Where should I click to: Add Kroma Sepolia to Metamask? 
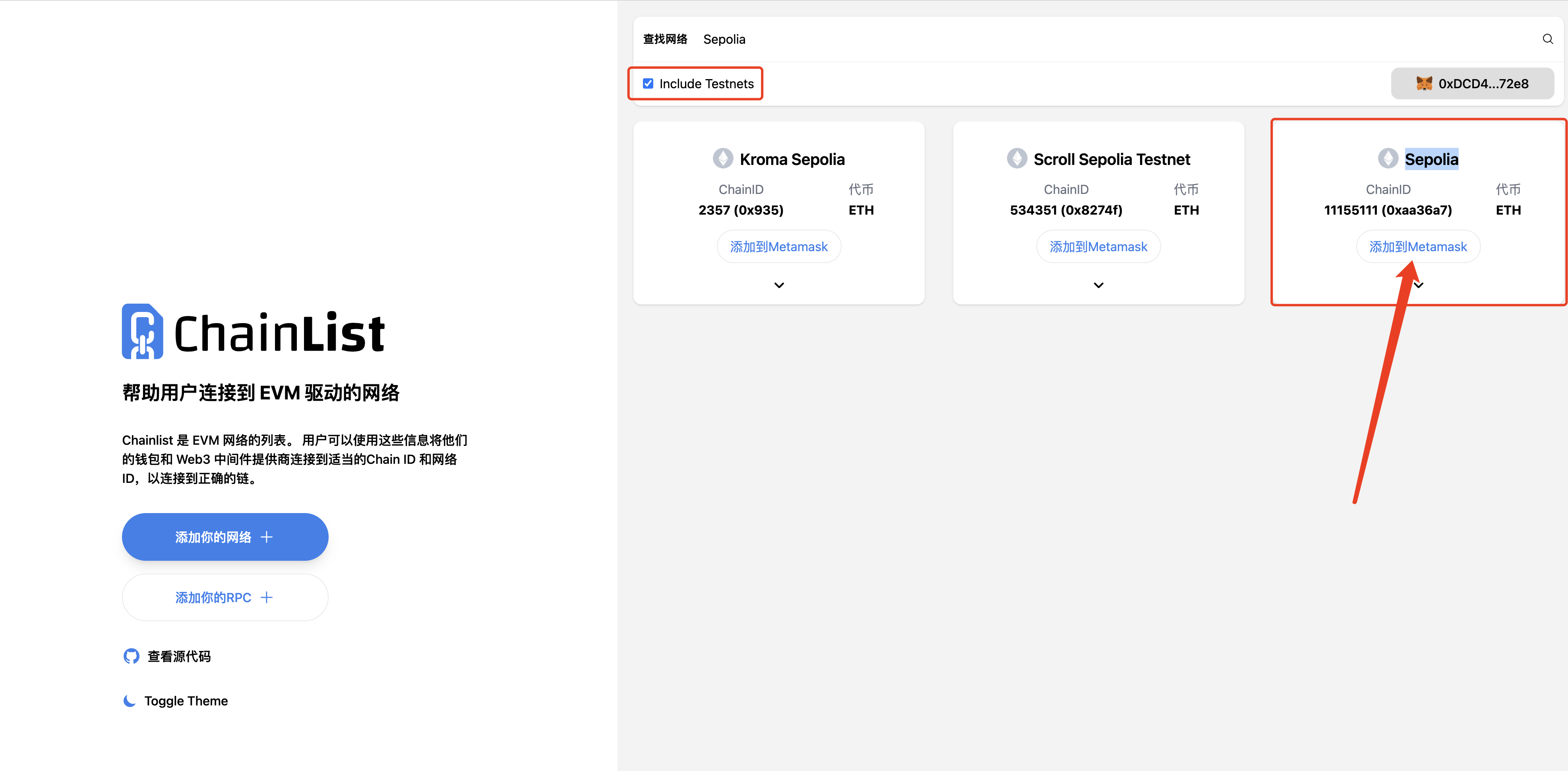coord(778,247)
